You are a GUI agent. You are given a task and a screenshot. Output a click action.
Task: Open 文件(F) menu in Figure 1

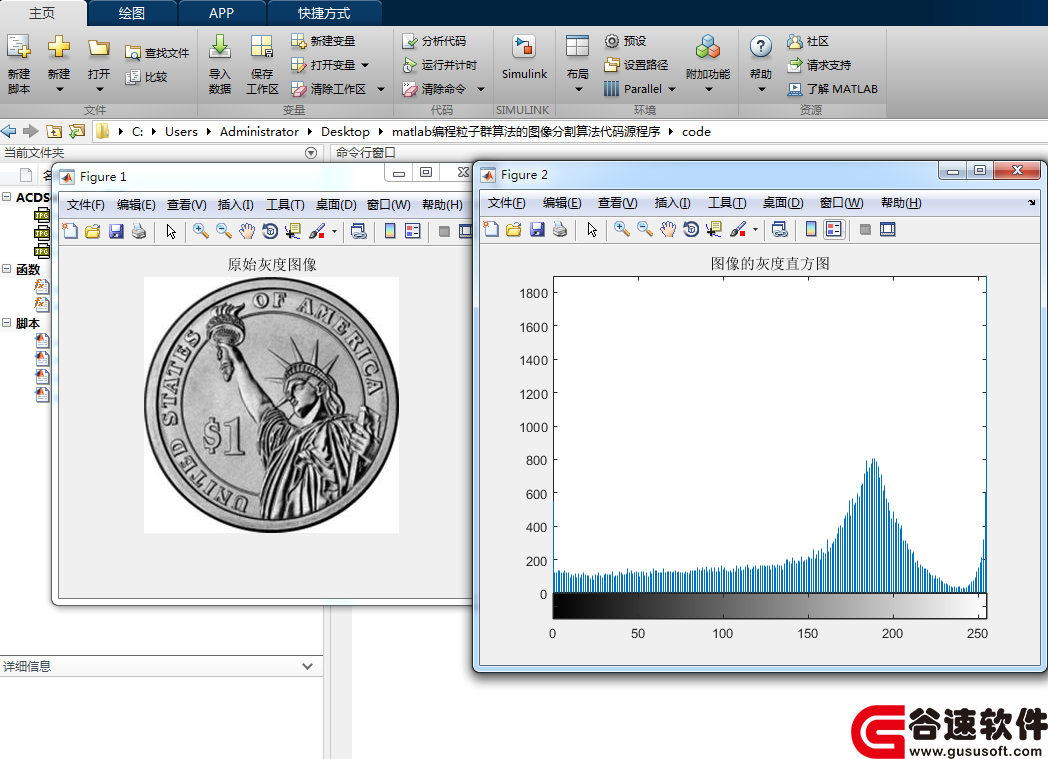tap(86, 205)
